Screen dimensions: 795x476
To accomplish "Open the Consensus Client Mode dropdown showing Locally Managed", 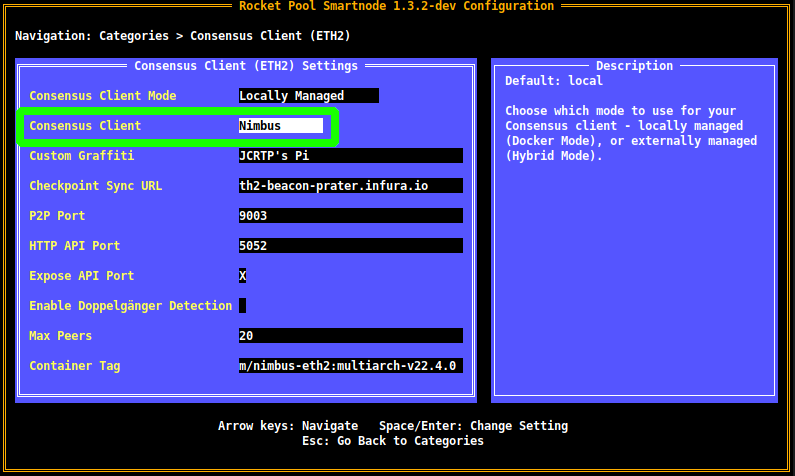I will [x=308, y=96].
